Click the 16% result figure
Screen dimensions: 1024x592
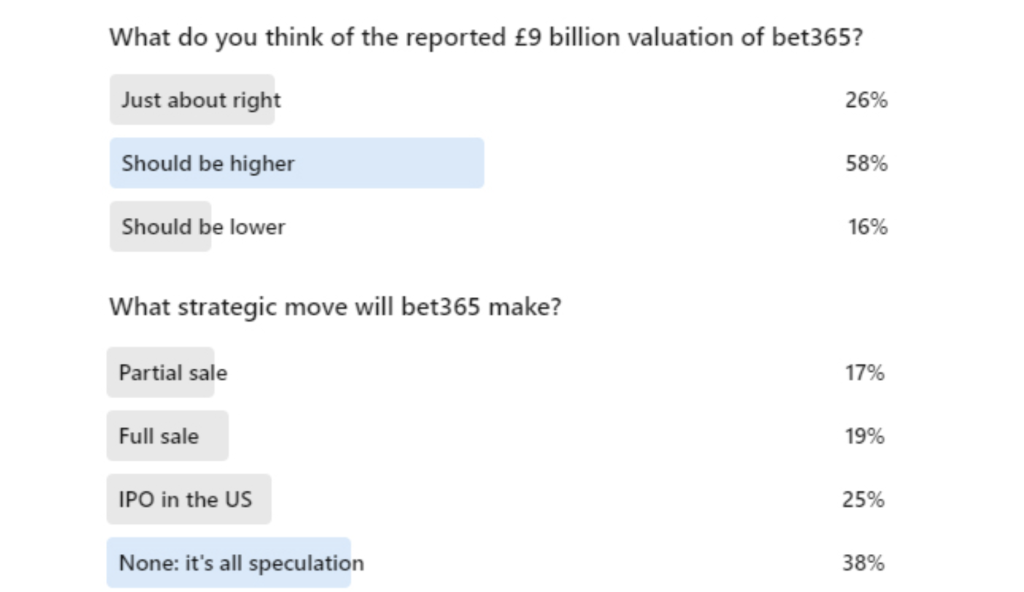(x=867, y=227)
